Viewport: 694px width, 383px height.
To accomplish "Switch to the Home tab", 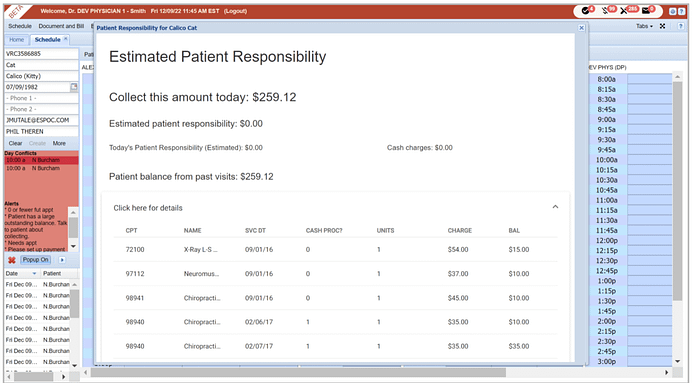I will pyautogui.click(x=17, y=39).
